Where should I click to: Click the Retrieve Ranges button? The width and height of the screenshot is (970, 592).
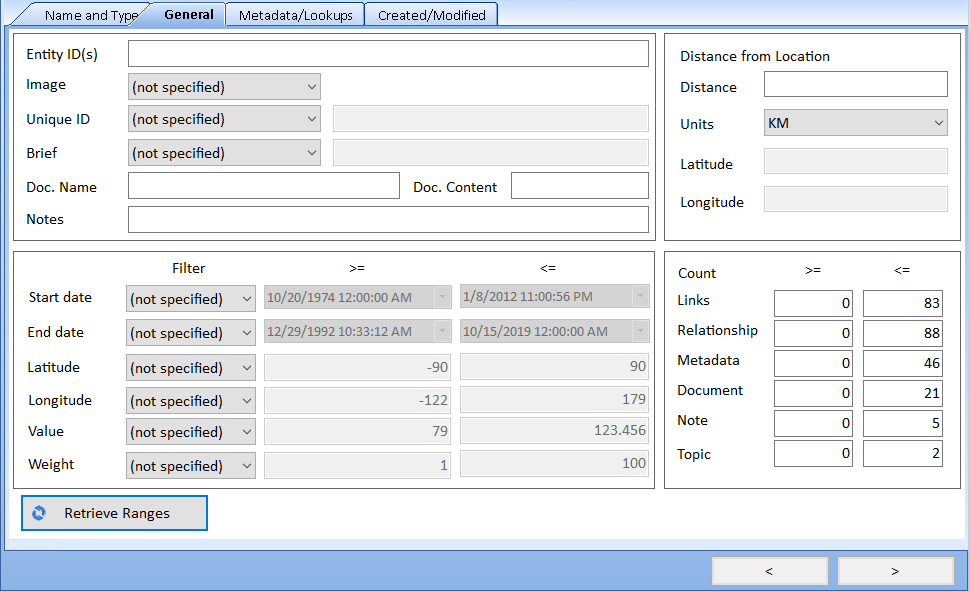(x=114, y=513)
